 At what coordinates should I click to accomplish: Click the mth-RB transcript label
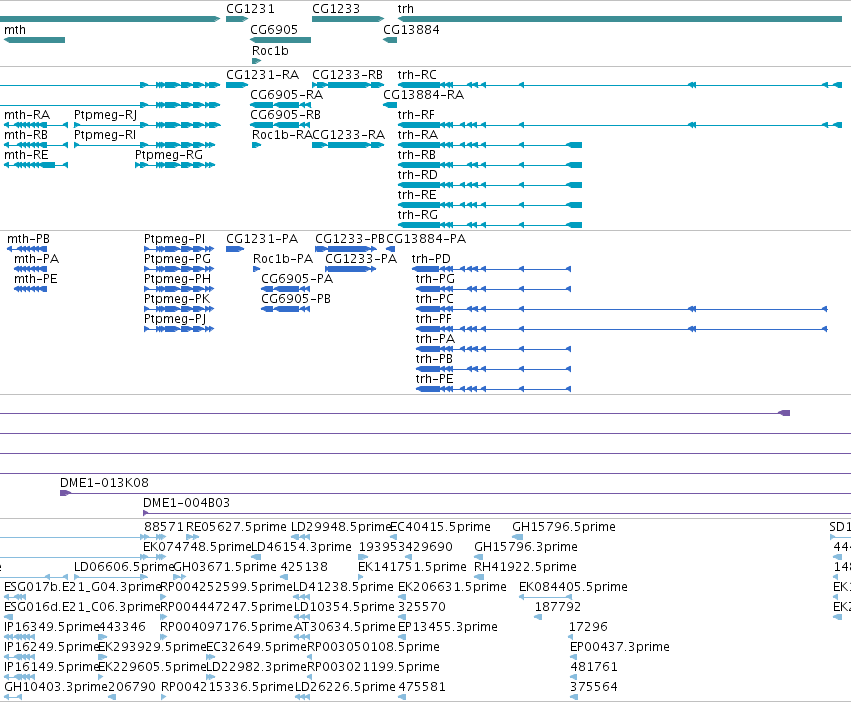click(26, 135)
